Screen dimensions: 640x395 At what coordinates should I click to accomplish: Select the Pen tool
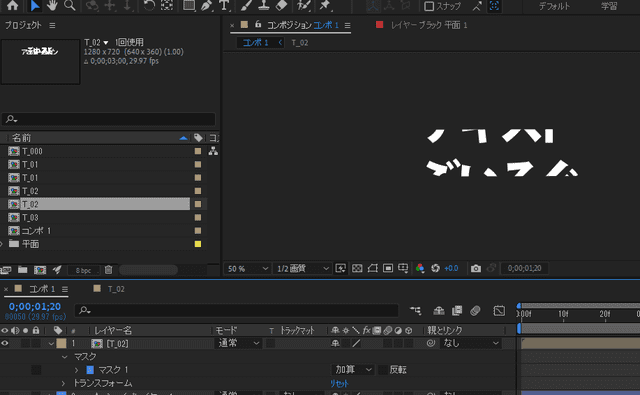[206, 5]
